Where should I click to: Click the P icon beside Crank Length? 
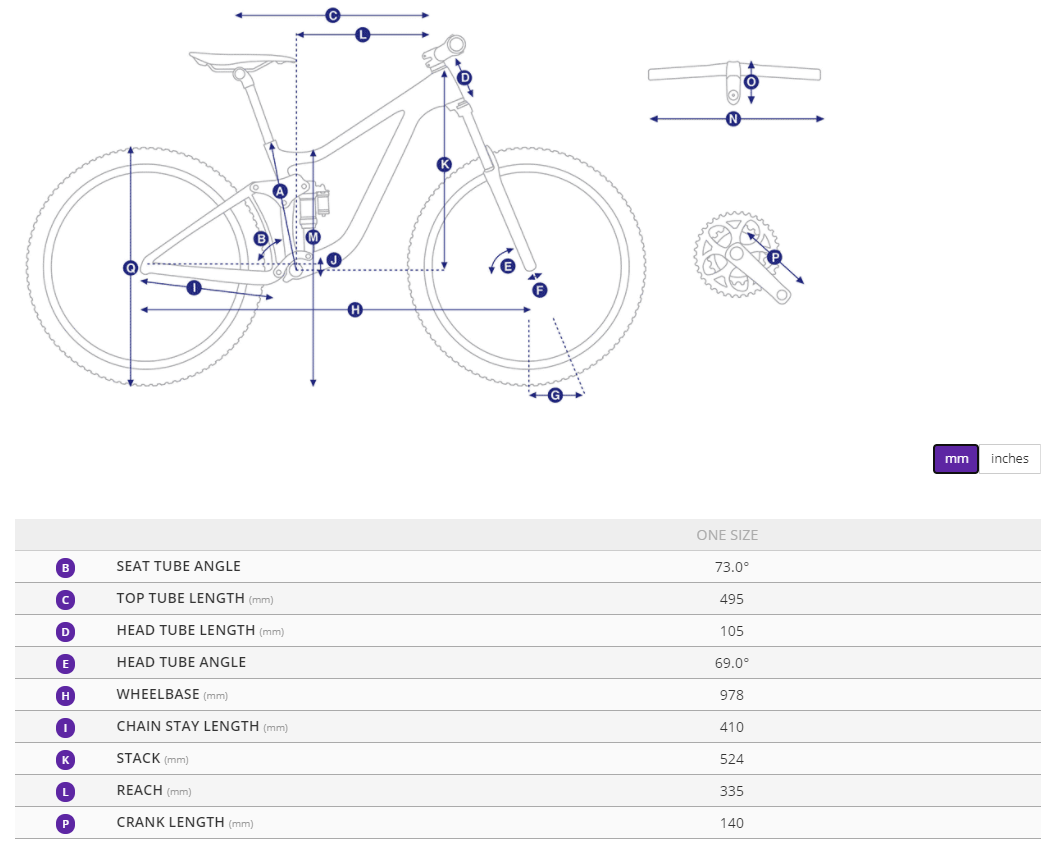coord(65,824)
